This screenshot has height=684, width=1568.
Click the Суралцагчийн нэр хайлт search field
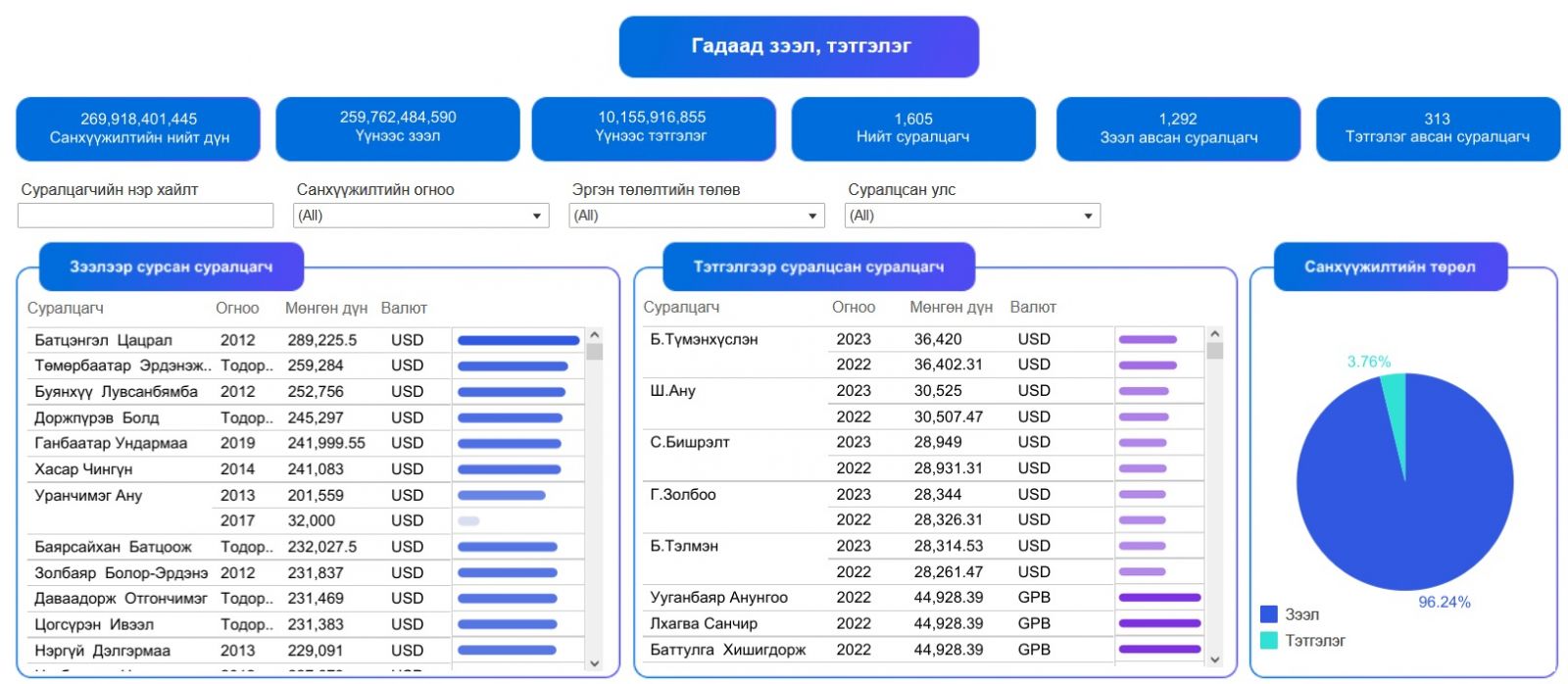pyautogui.click(x=145, y=216)
